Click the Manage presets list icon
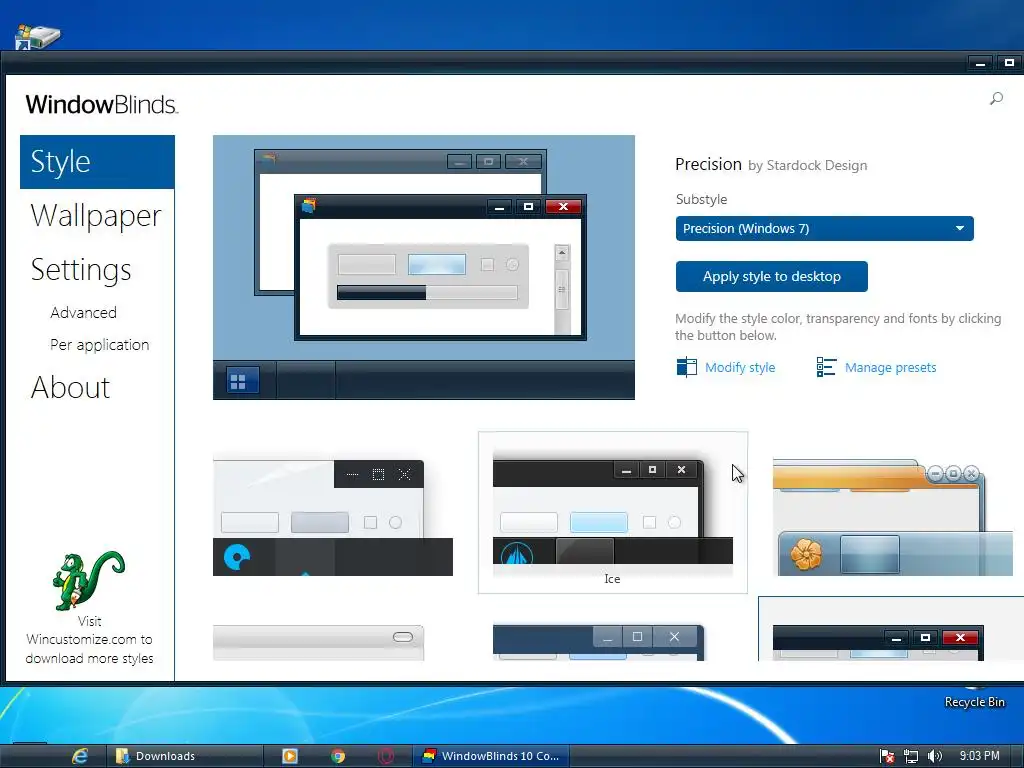This screenshot has width=1024, height=768. coord(826,367)
